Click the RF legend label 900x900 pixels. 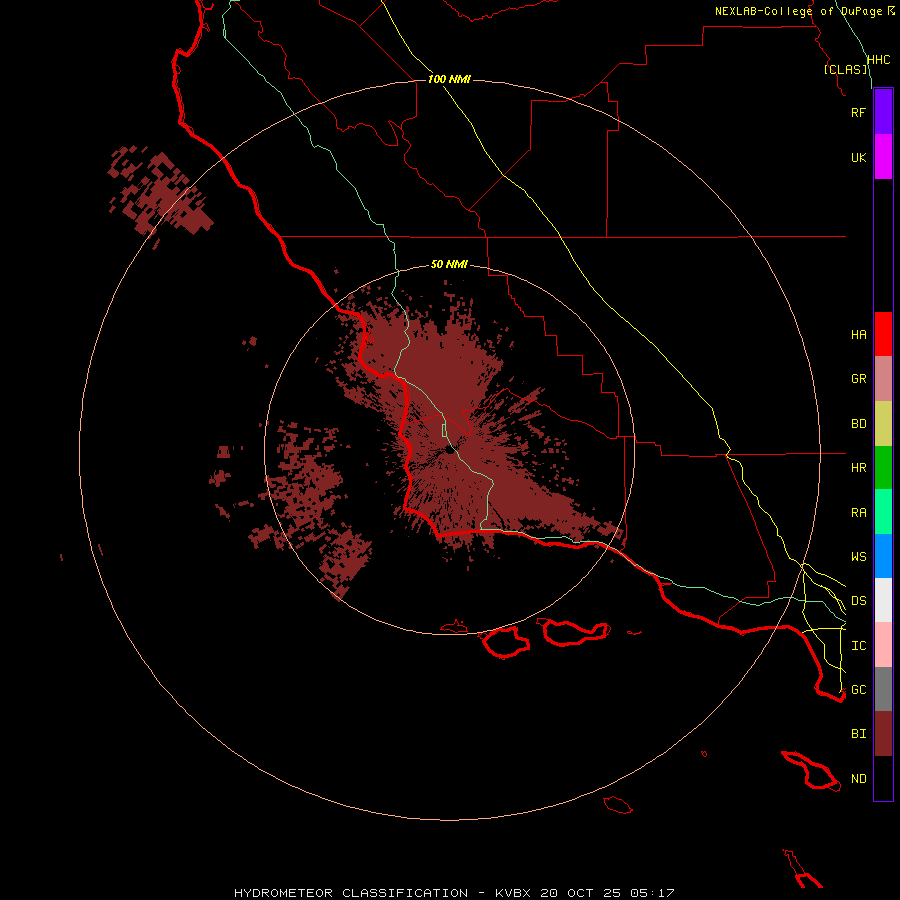858,112
